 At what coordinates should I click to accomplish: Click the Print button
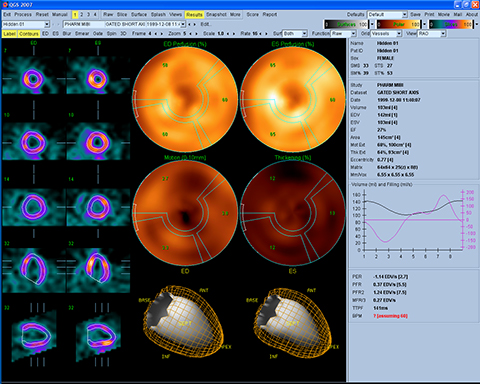point(429,15)
